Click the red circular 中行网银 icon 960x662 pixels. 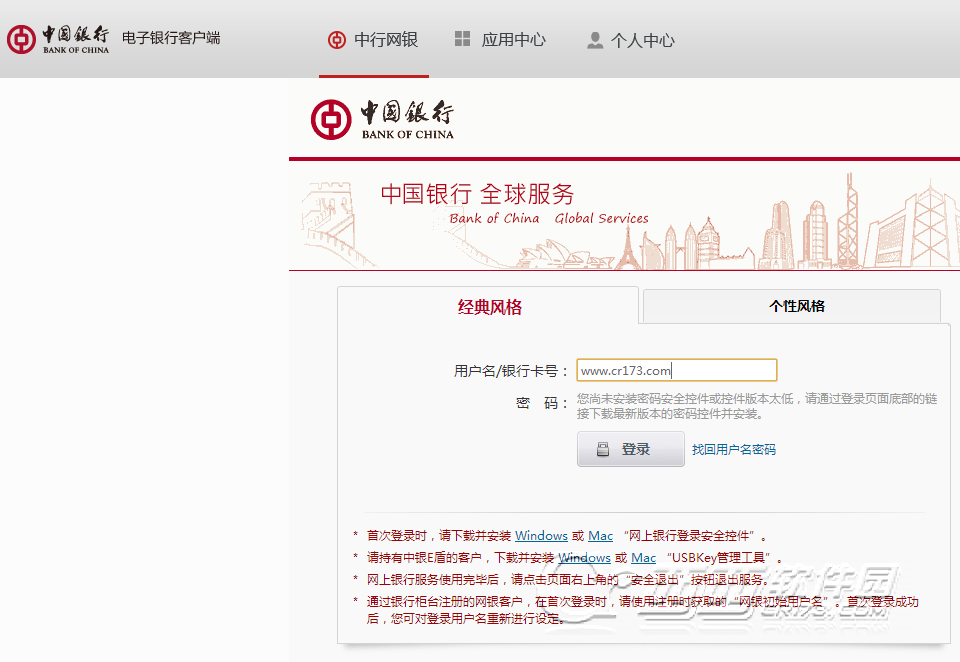(336, 40)
